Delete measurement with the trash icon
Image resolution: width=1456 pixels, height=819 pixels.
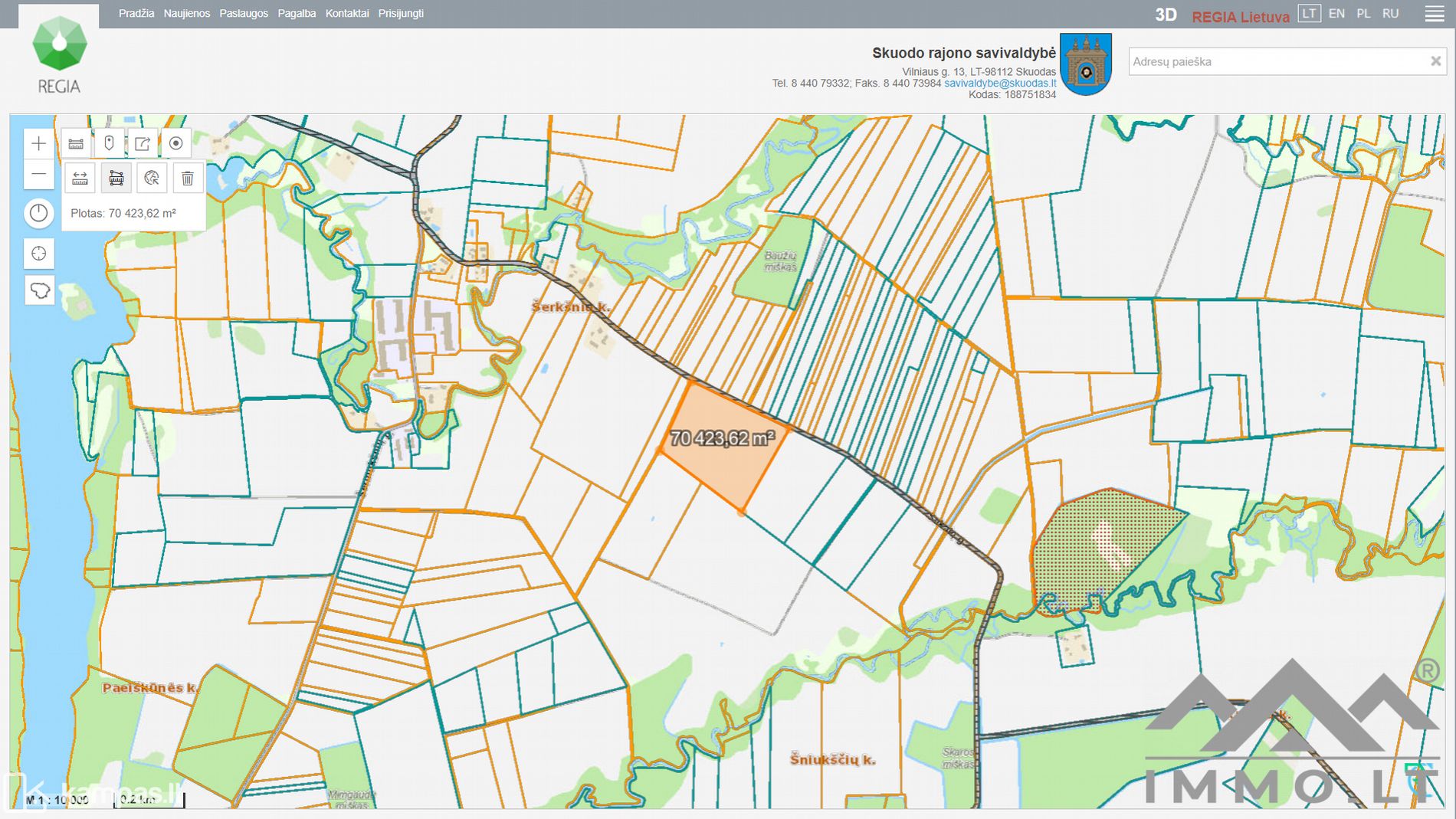pos(188,179)
